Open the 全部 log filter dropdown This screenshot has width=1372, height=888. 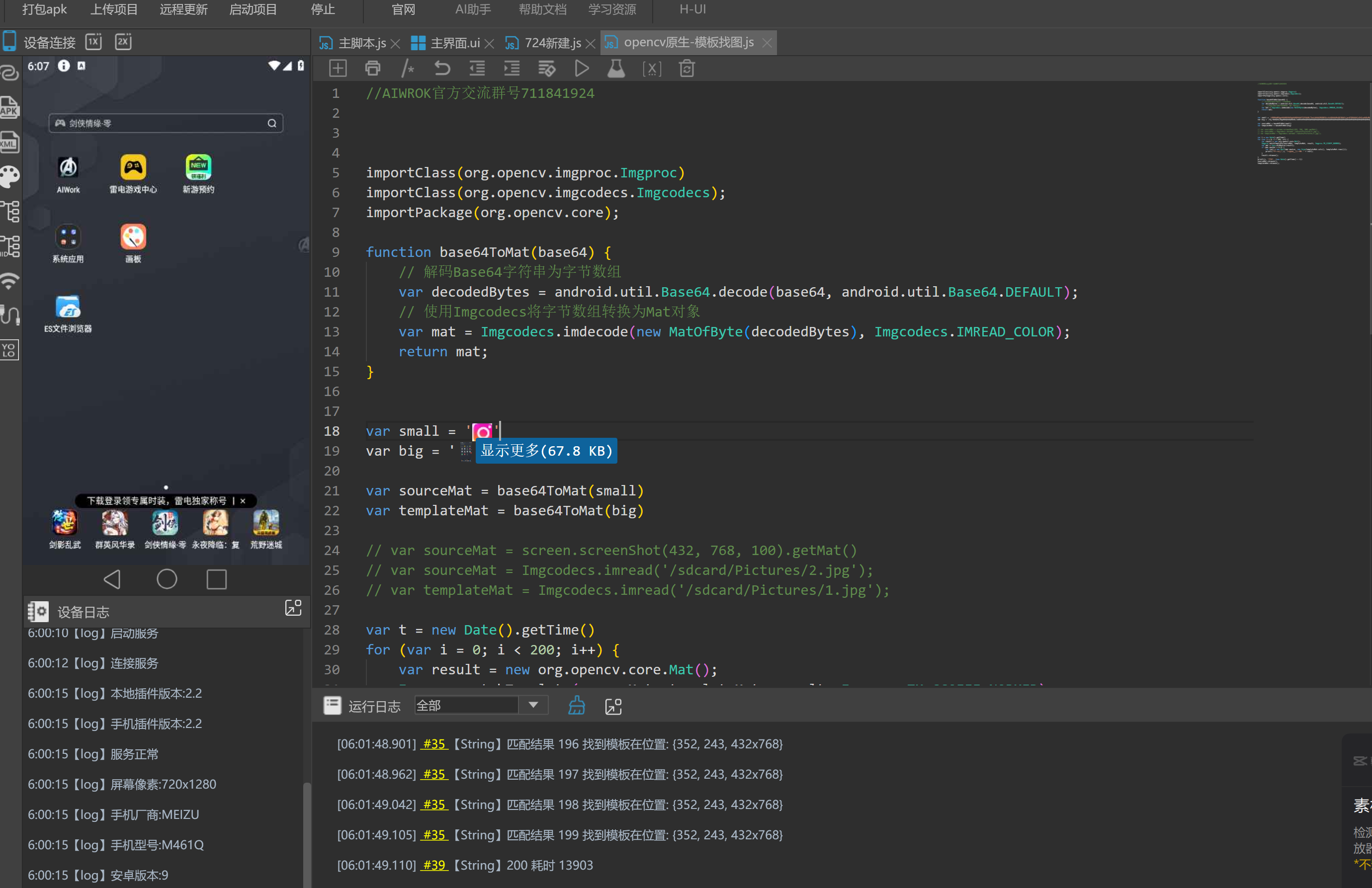(480, 705)
